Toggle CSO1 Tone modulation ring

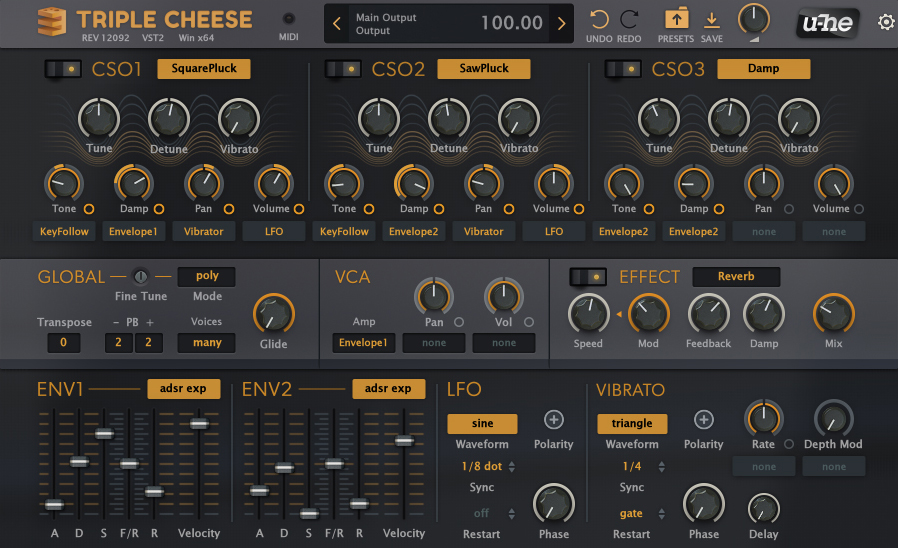click(x=89, y=209)
